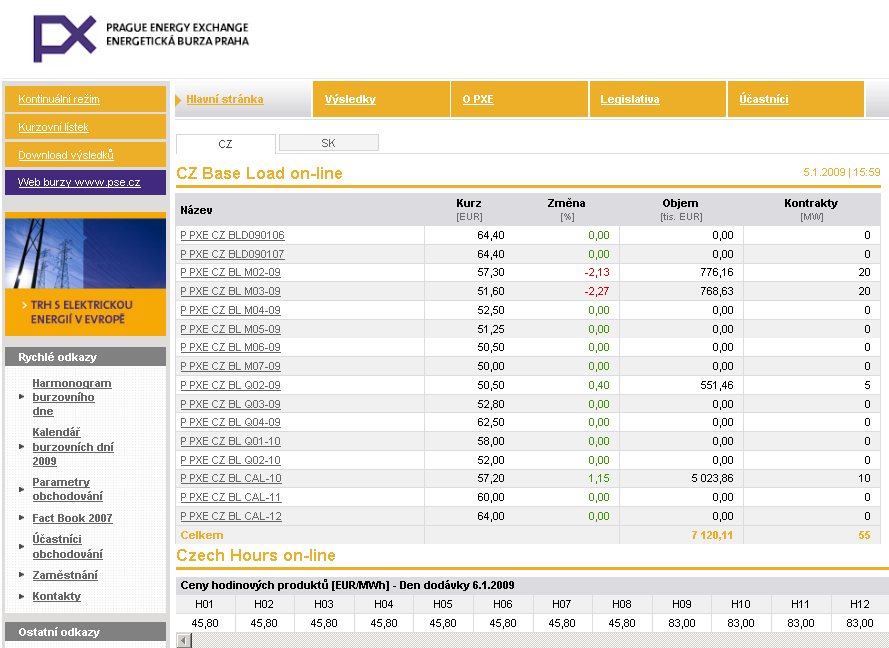Click the 1,15 change value for CAL-10

point(599,478)
